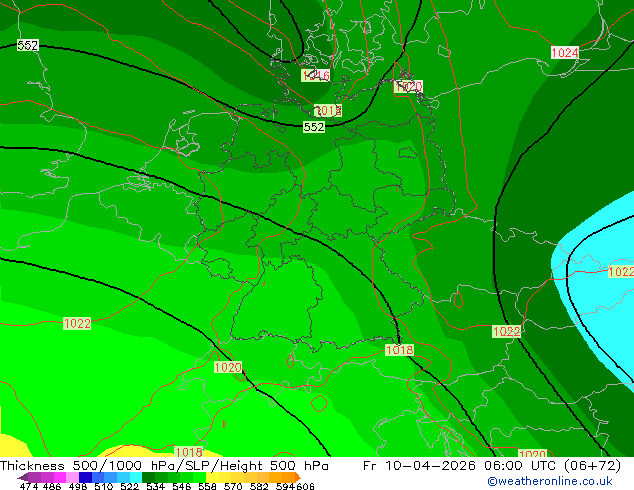Select the cyan legend swatch before dark green

point(136,477)
